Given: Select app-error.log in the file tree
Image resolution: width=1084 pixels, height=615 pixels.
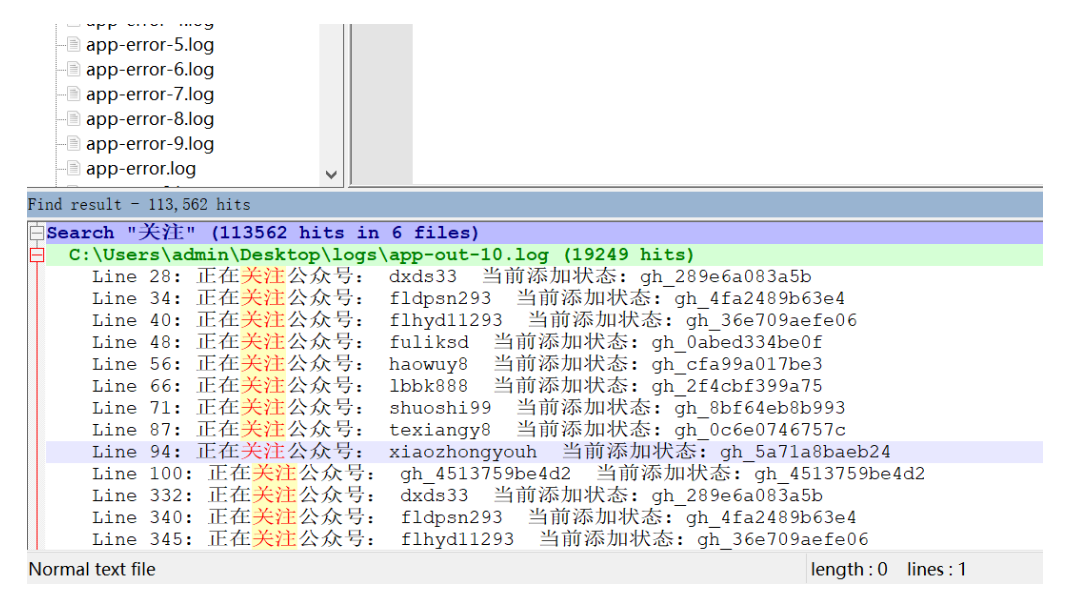Looking at the screenshot, I should (x=140, y=168).
